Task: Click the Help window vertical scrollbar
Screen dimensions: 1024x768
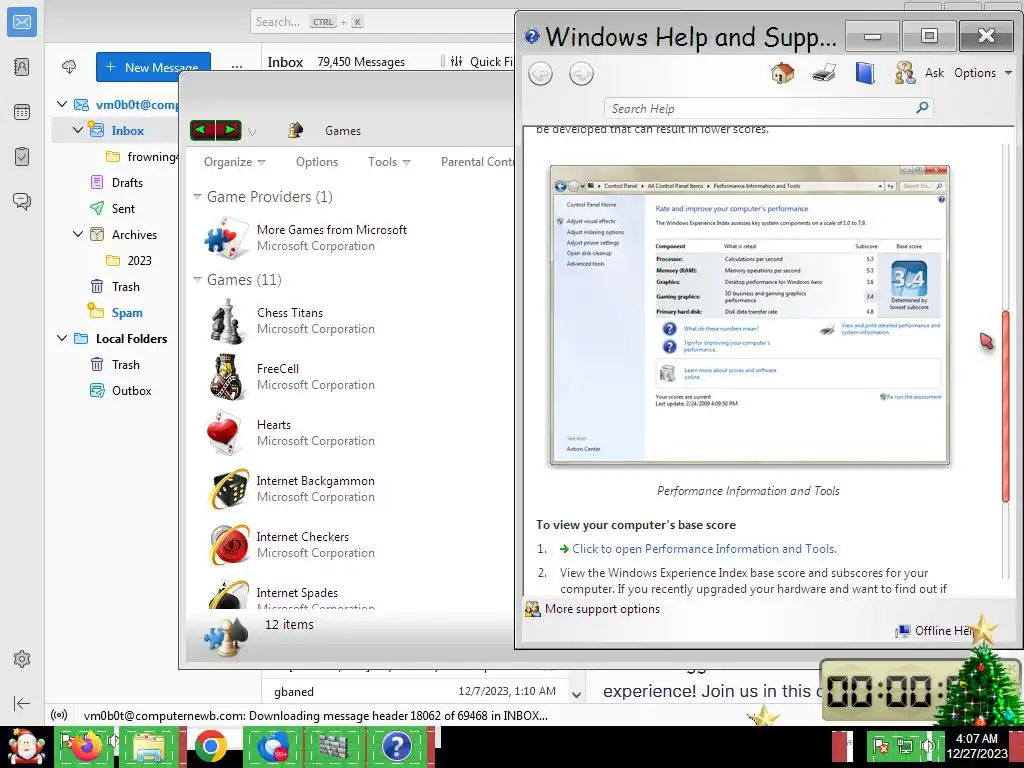Action: coord(1006,405)
